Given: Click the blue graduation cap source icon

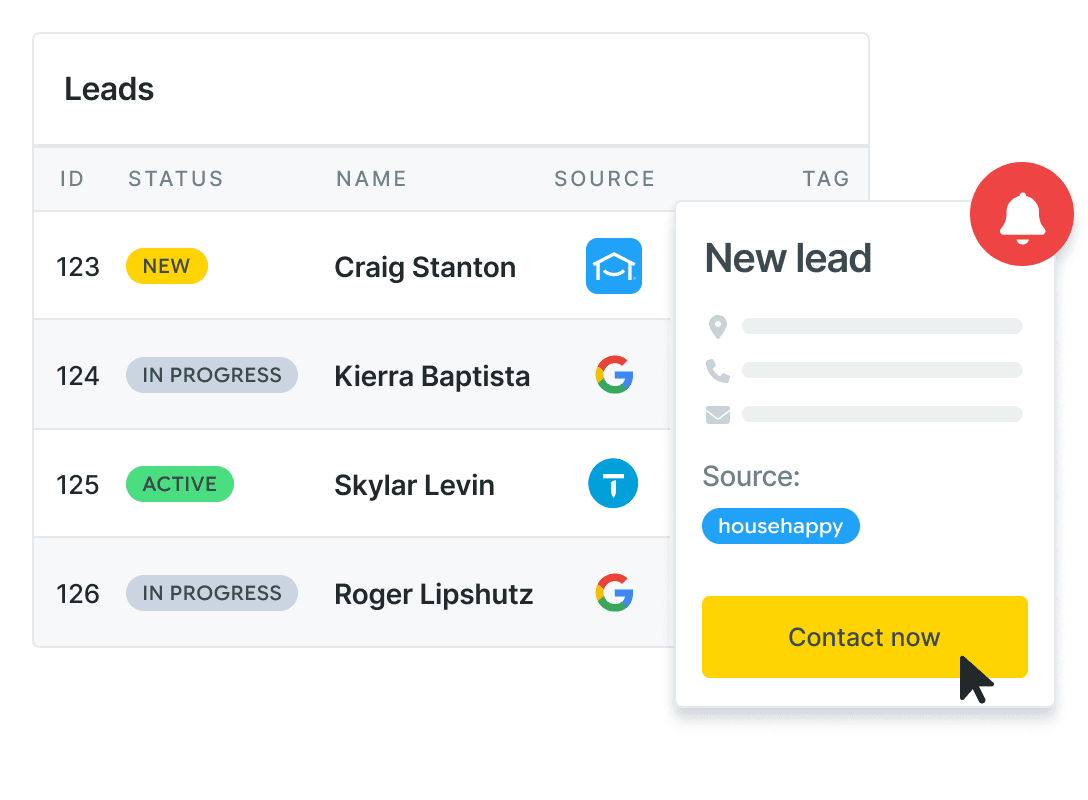Looking at the screenshot, I should [613, 266].
